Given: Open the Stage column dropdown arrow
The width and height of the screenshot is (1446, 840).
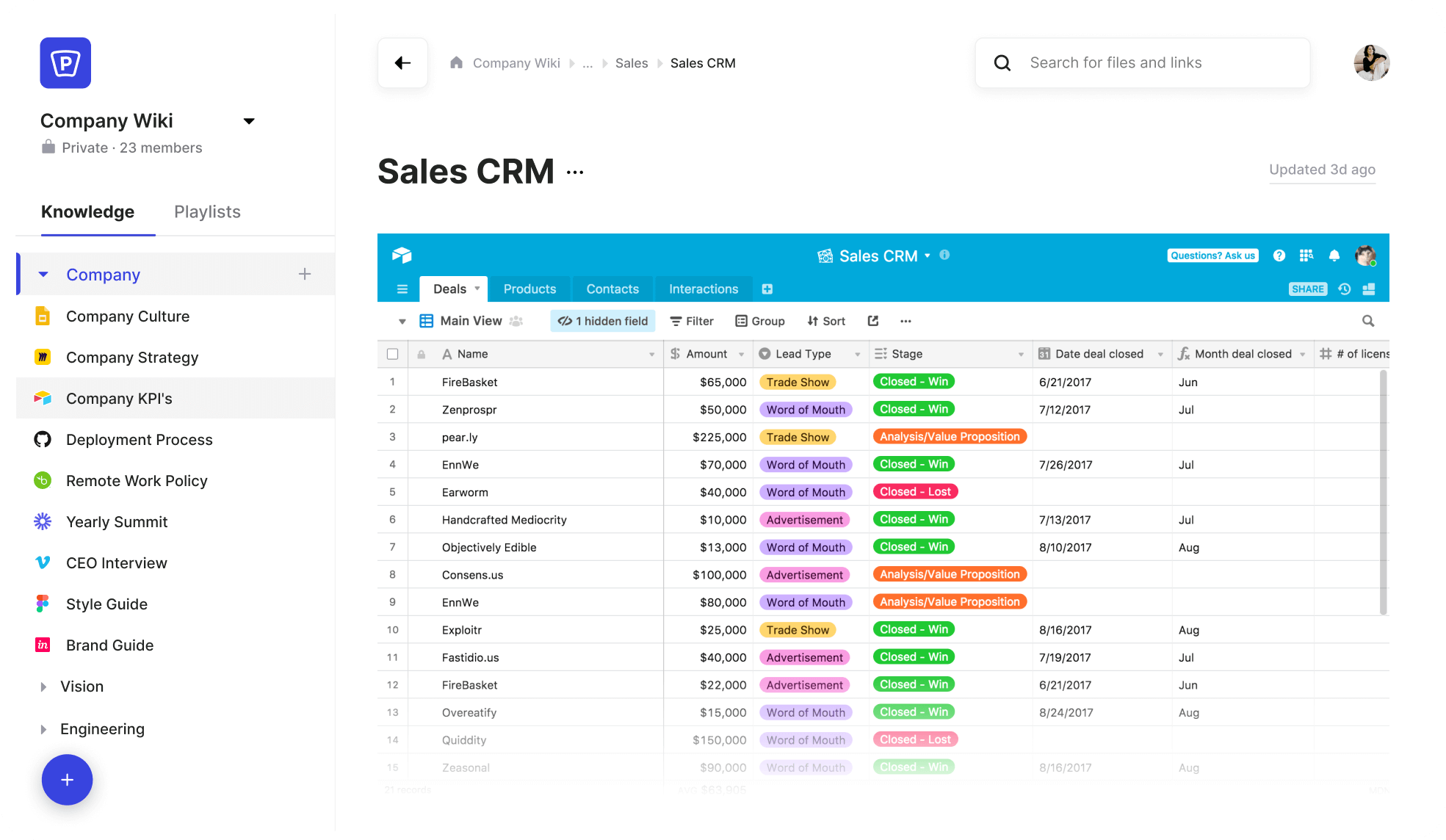Looking at the screenshot, I should point(1021,355).
